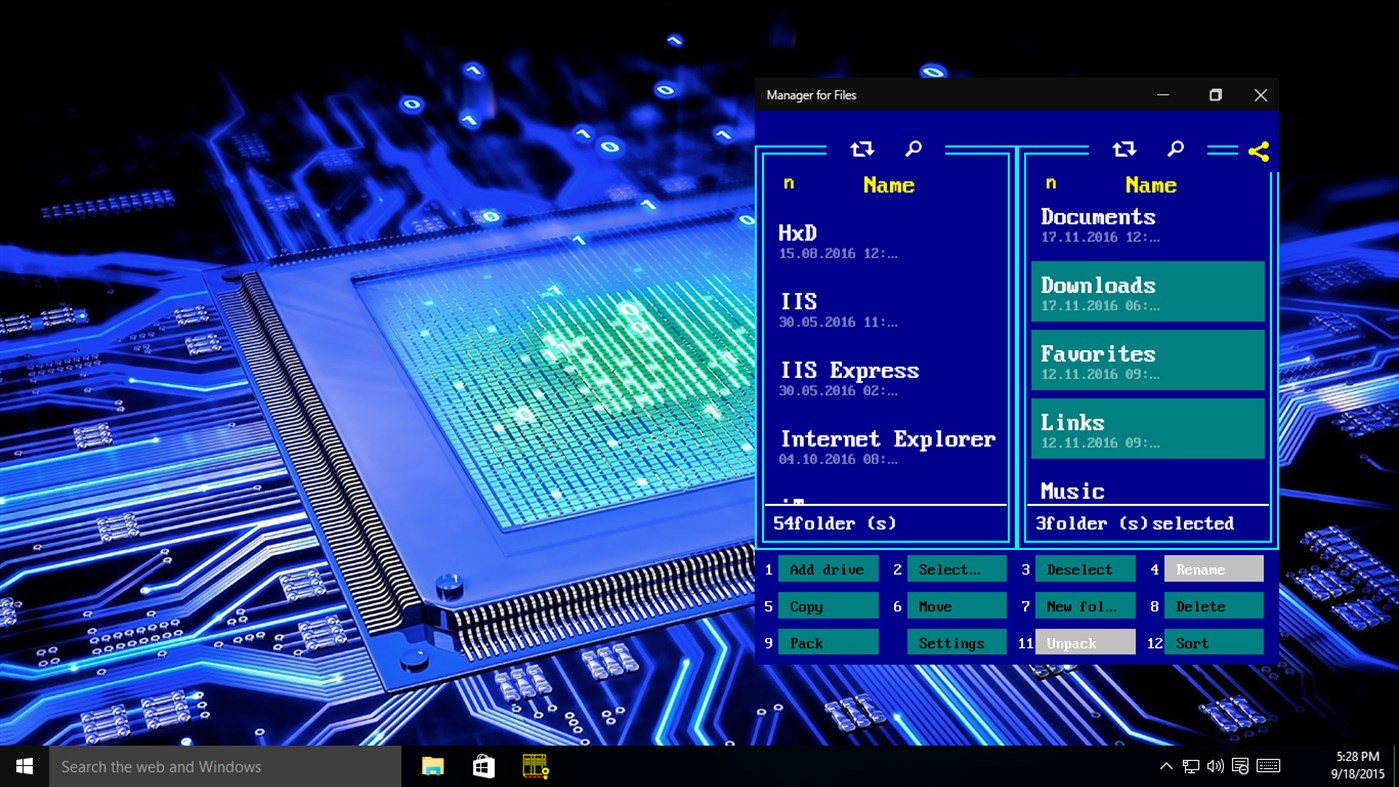The image size is (1399, 787).
Task: Click the Deselect button
Action: pyautogui.click(x=1085, y=569)
